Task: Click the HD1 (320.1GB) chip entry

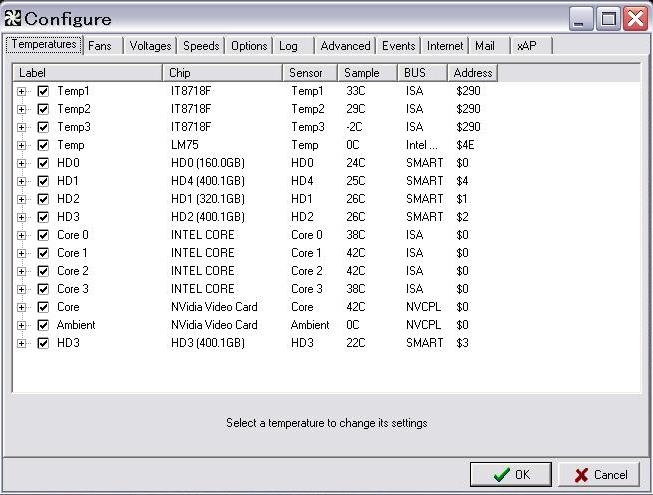Action: tap(208, 199)
